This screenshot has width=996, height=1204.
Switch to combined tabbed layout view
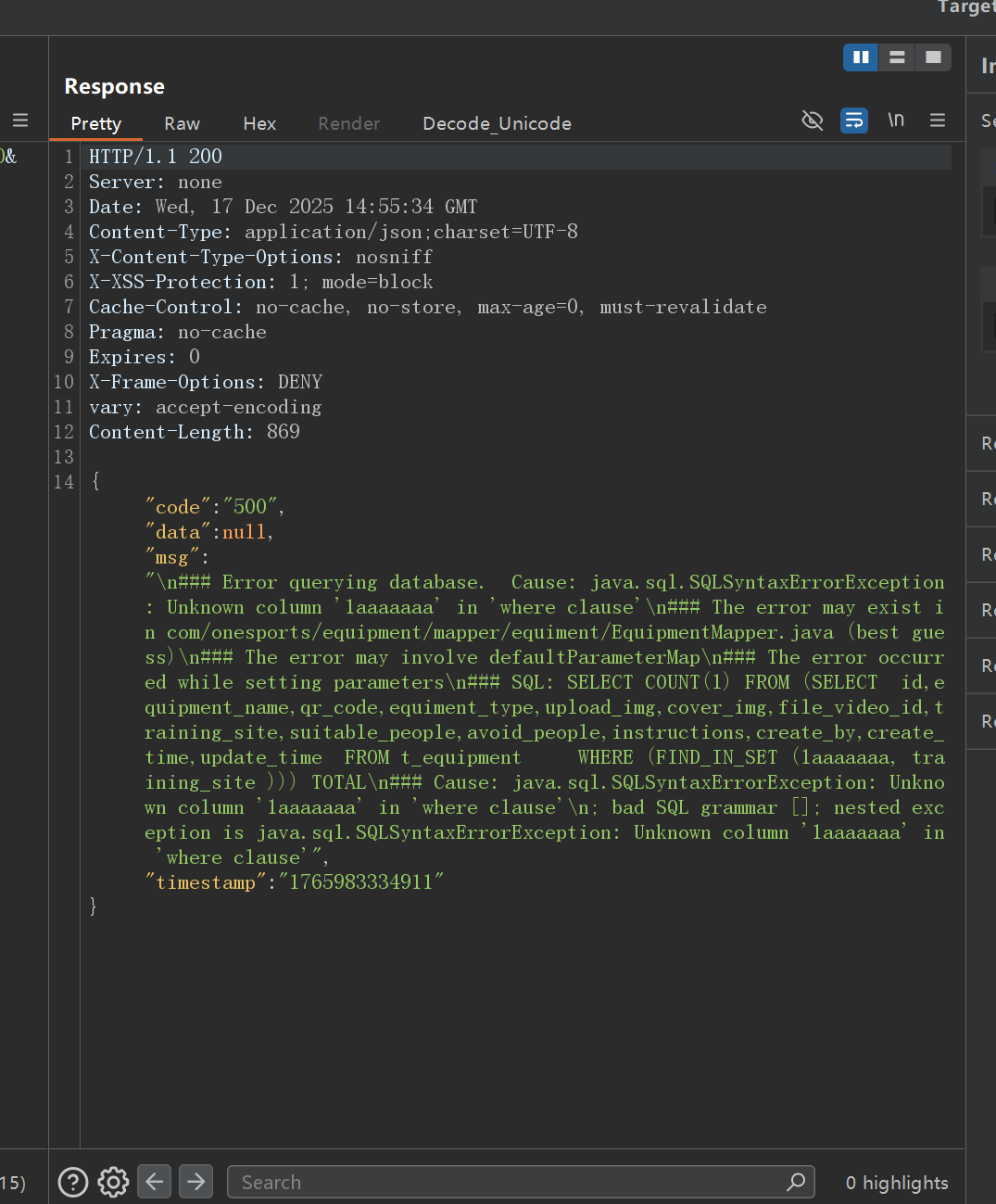933,57
